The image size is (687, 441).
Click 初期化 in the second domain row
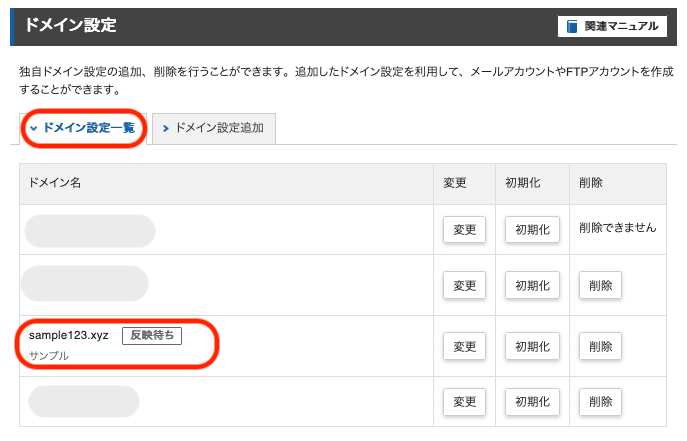(x=532, y=286)
